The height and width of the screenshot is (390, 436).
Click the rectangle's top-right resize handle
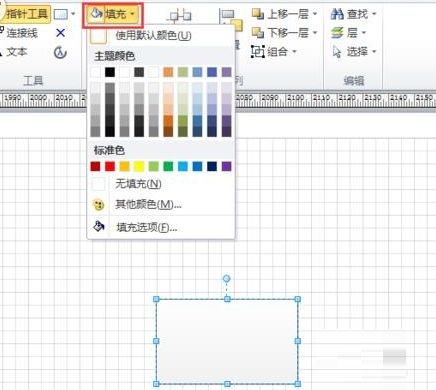click(298, 299)
